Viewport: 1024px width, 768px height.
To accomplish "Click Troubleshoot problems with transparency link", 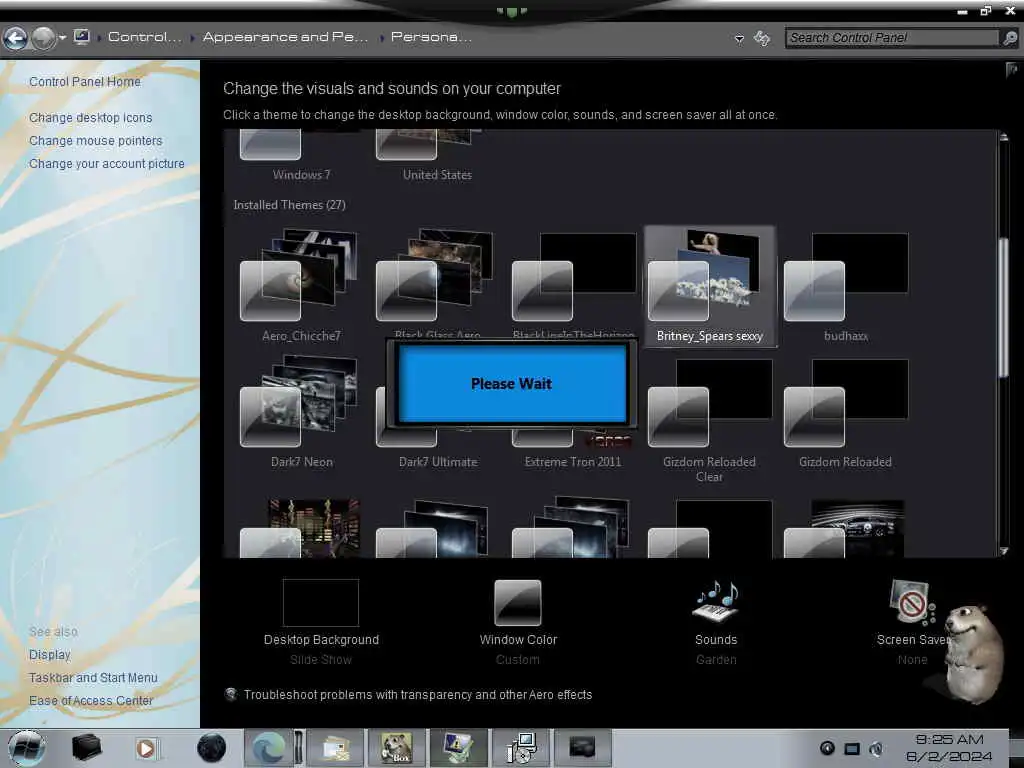I will coord(418,695).
